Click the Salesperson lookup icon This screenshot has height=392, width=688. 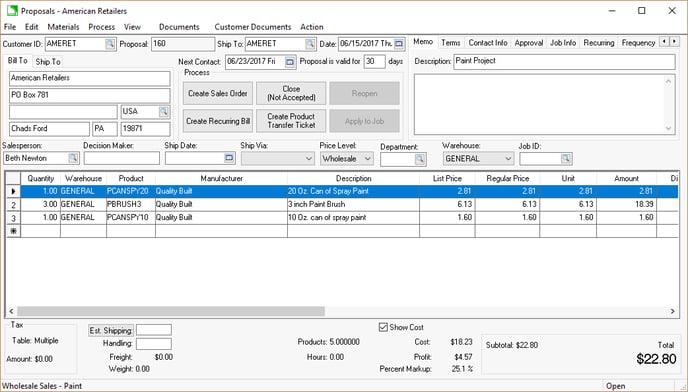tap(73, 158)
